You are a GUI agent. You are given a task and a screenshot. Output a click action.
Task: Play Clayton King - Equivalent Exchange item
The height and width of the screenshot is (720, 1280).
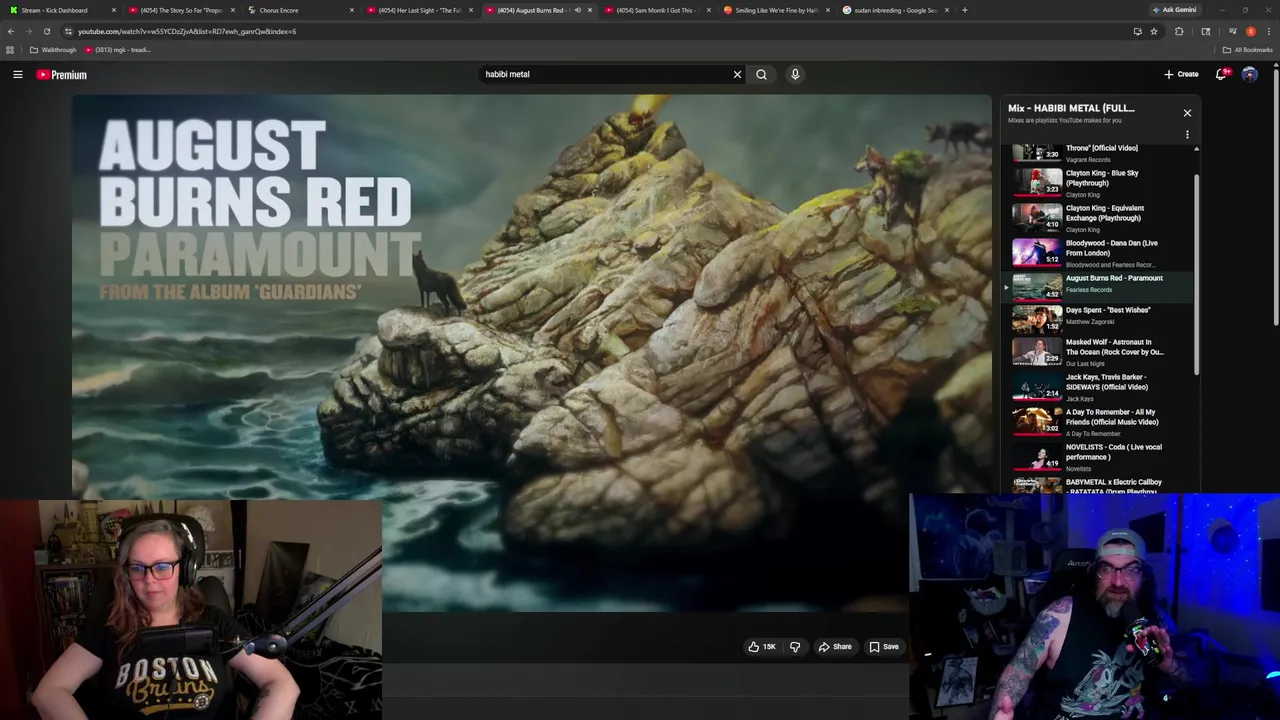1098,218
